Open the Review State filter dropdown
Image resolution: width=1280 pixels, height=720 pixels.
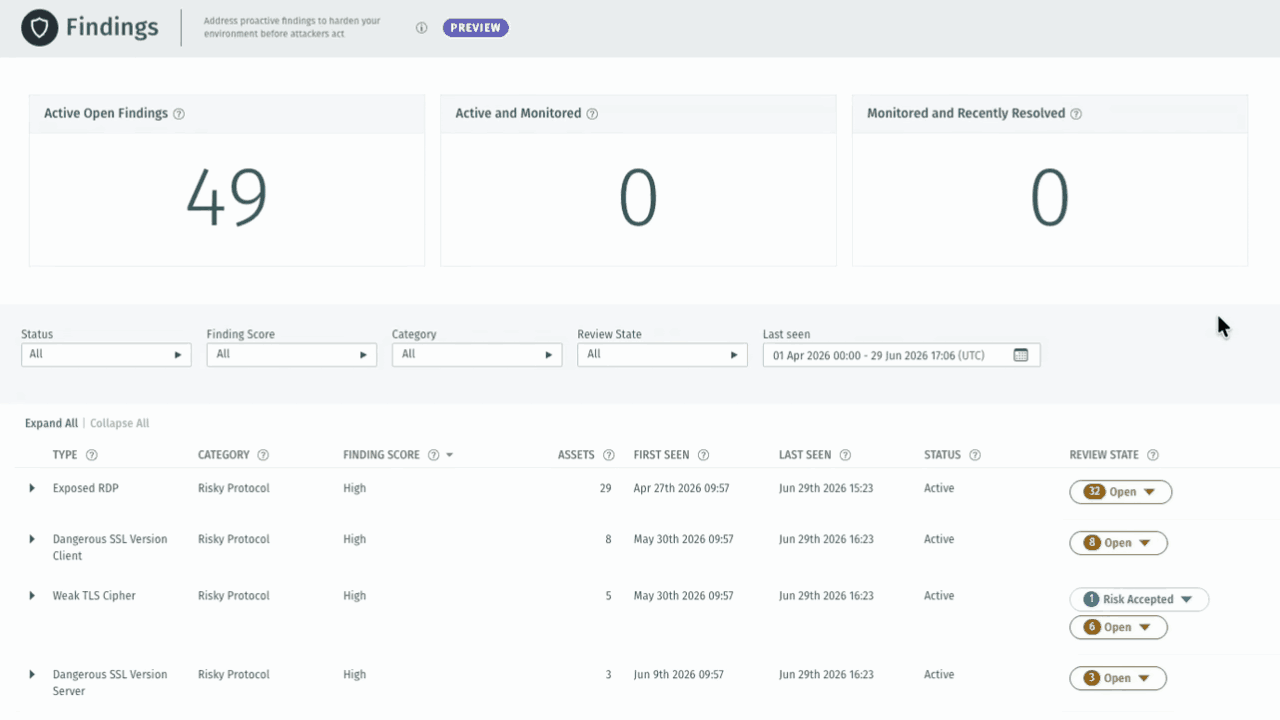(x=662, y=354)
